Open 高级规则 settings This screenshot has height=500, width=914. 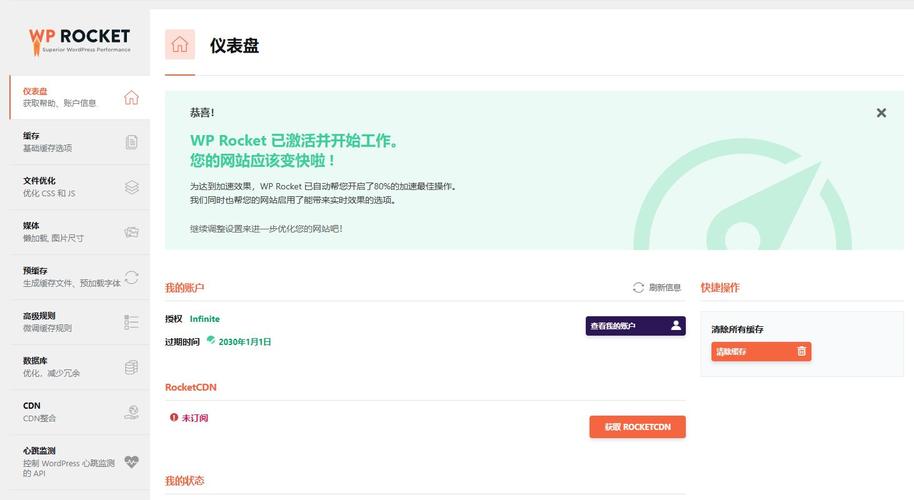[x=80, y=322]
